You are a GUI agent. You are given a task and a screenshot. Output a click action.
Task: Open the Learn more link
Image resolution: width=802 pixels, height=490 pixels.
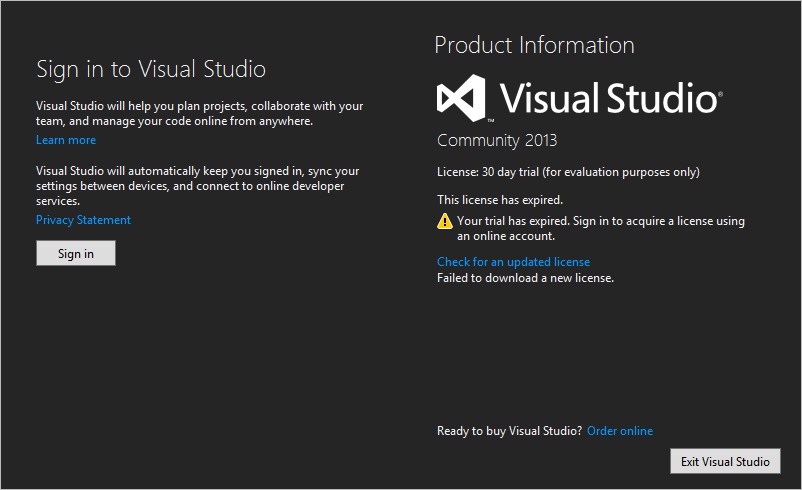tap(66, 140)
